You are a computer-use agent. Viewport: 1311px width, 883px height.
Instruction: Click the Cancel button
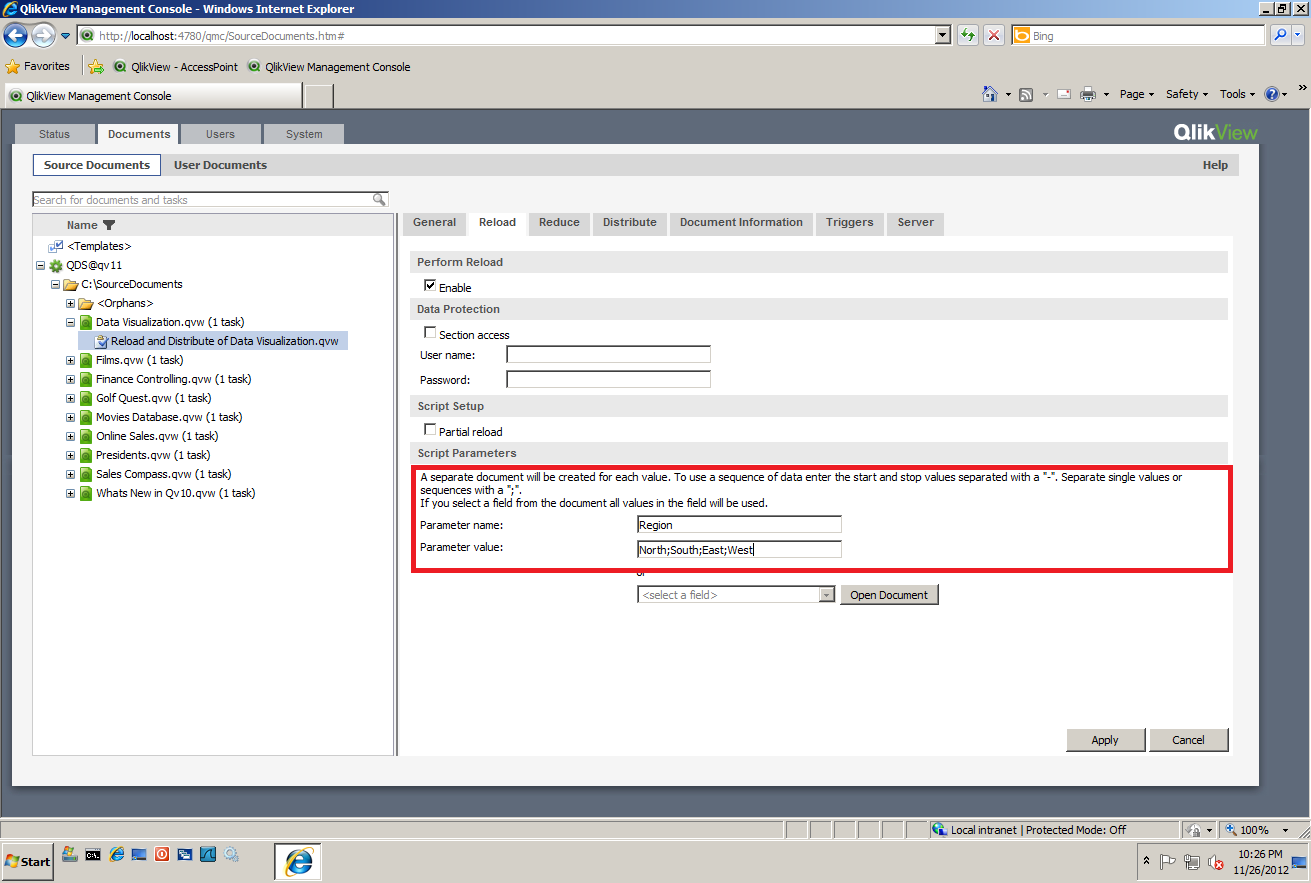click(x=1188, y=740)
